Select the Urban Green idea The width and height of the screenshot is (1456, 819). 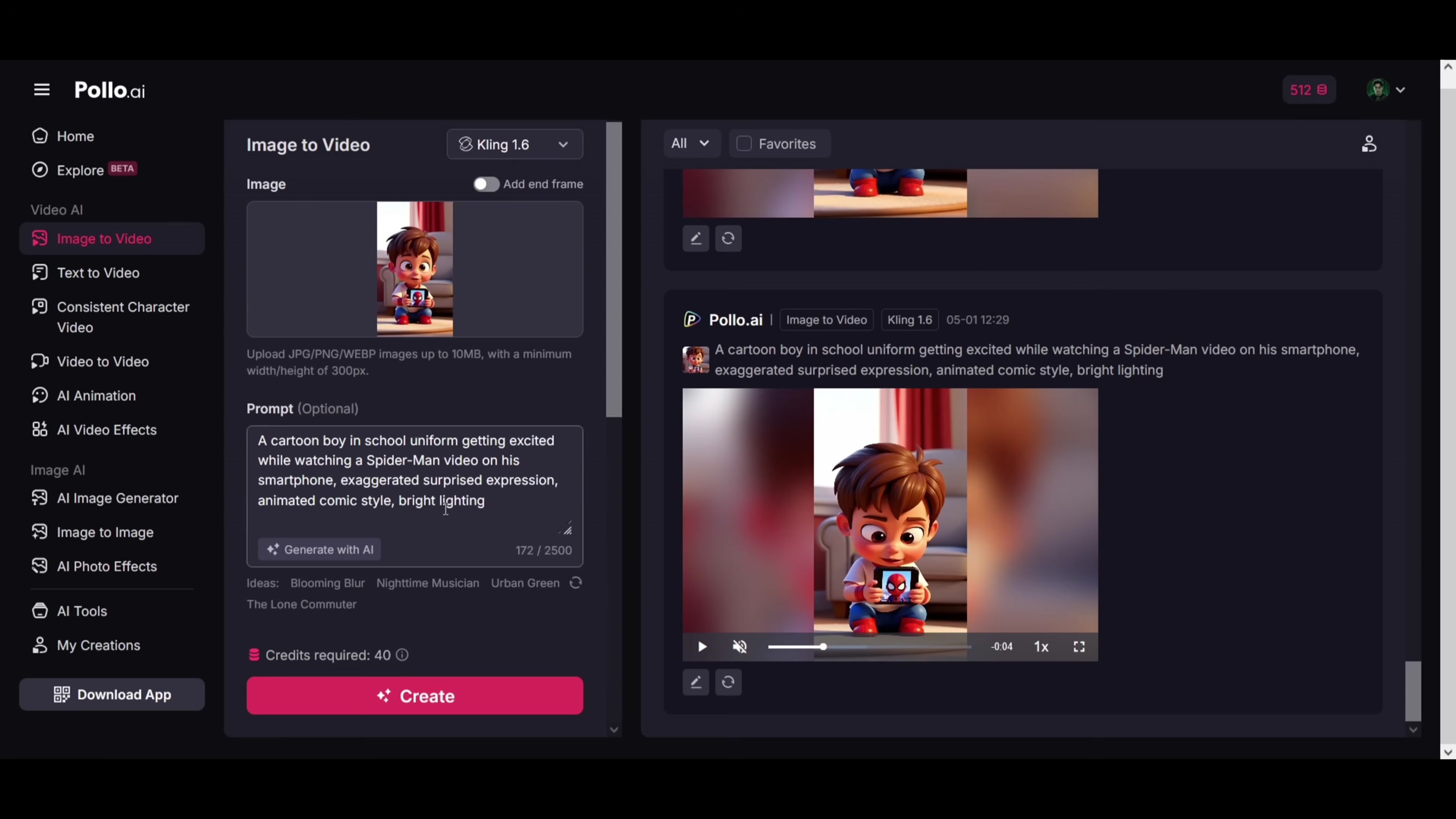tap(524, 583)
